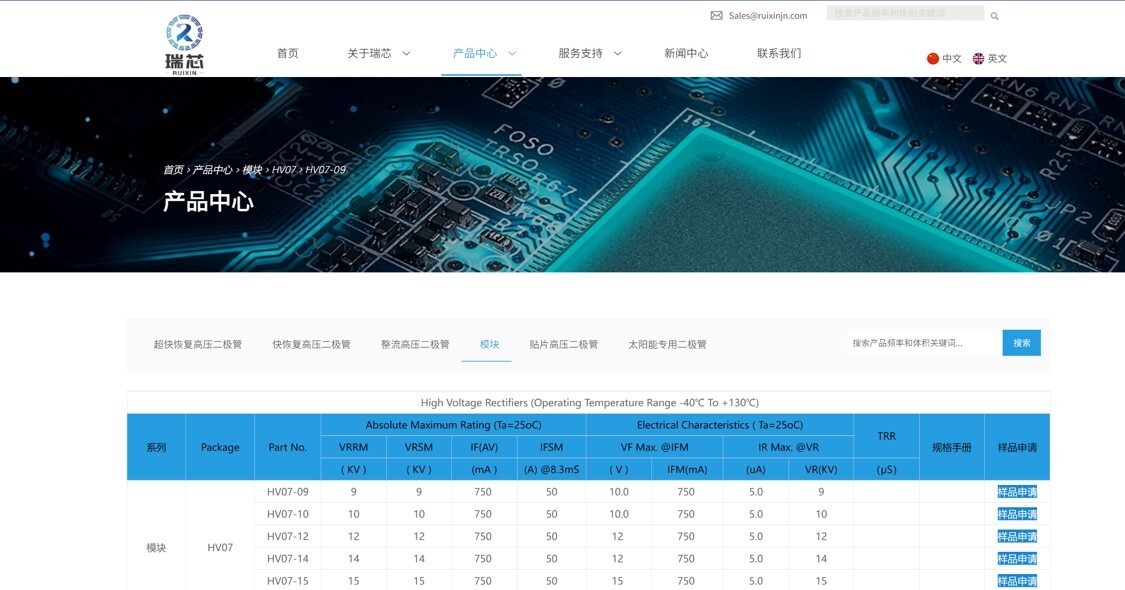Open the 首页 navigation item

288,54
